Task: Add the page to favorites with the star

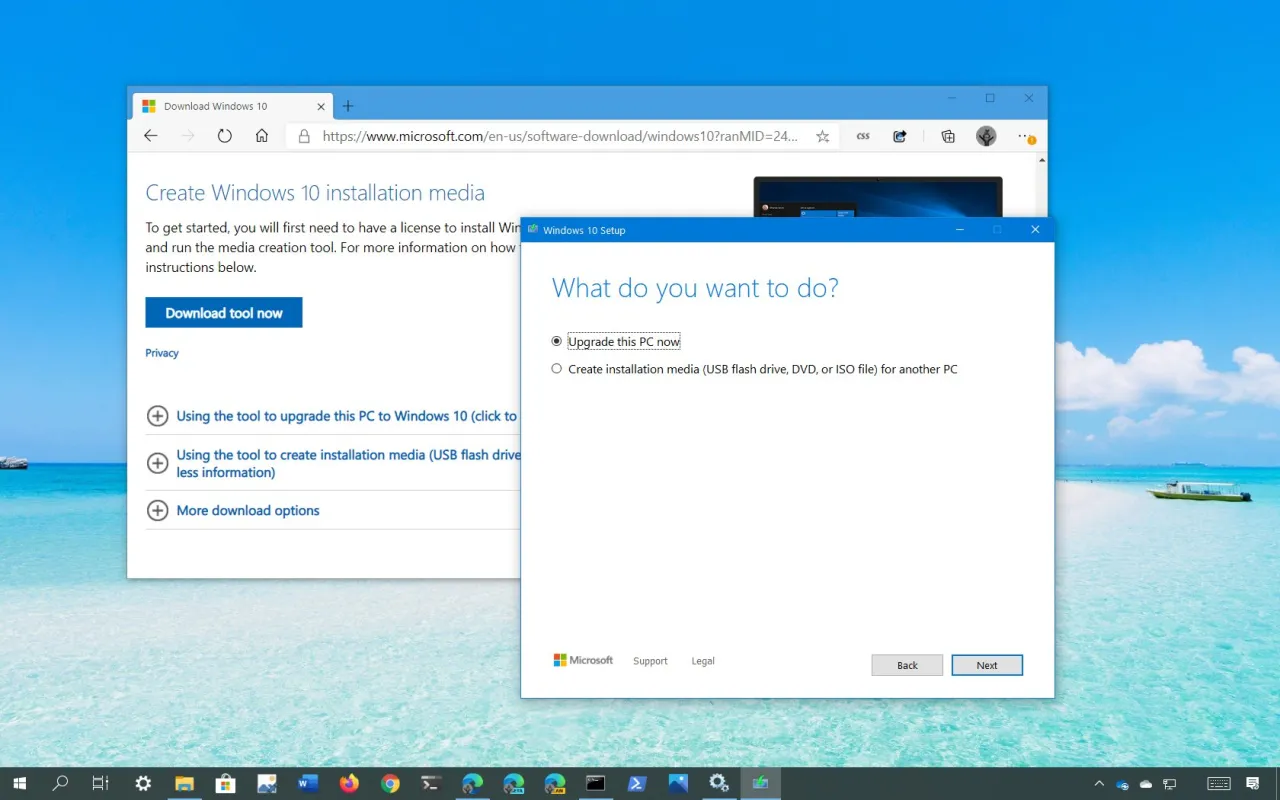Action: click(822, 136)
